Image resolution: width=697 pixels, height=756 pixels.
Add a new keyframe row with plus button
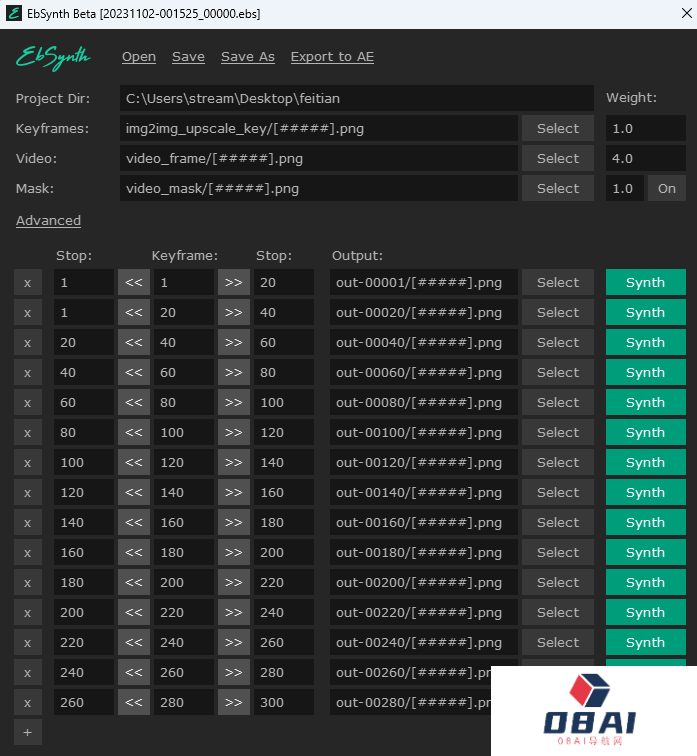coord(27,732)
